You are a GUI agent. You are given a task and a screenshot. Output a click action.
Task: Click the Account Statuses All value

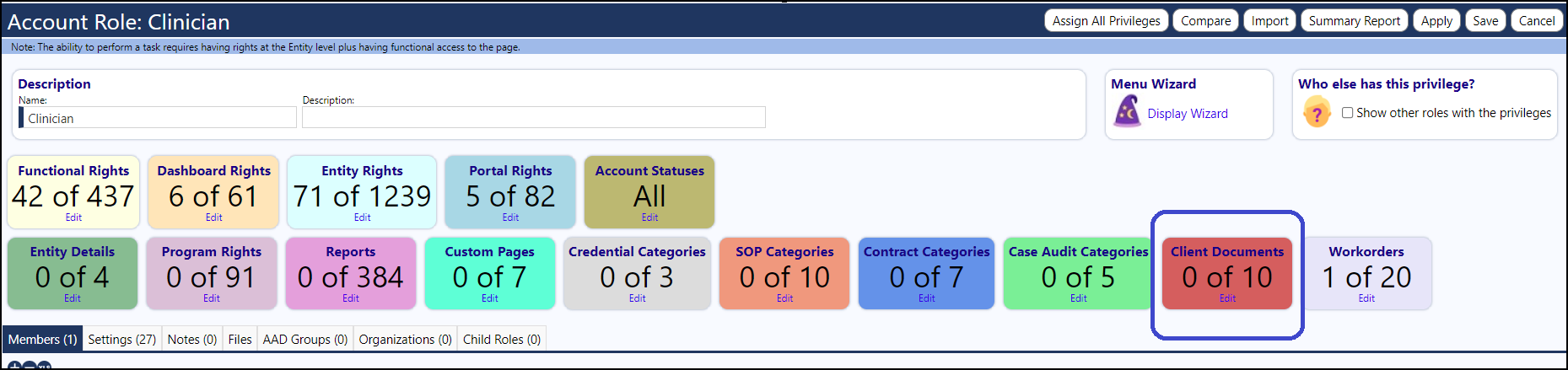pos(649,196)
